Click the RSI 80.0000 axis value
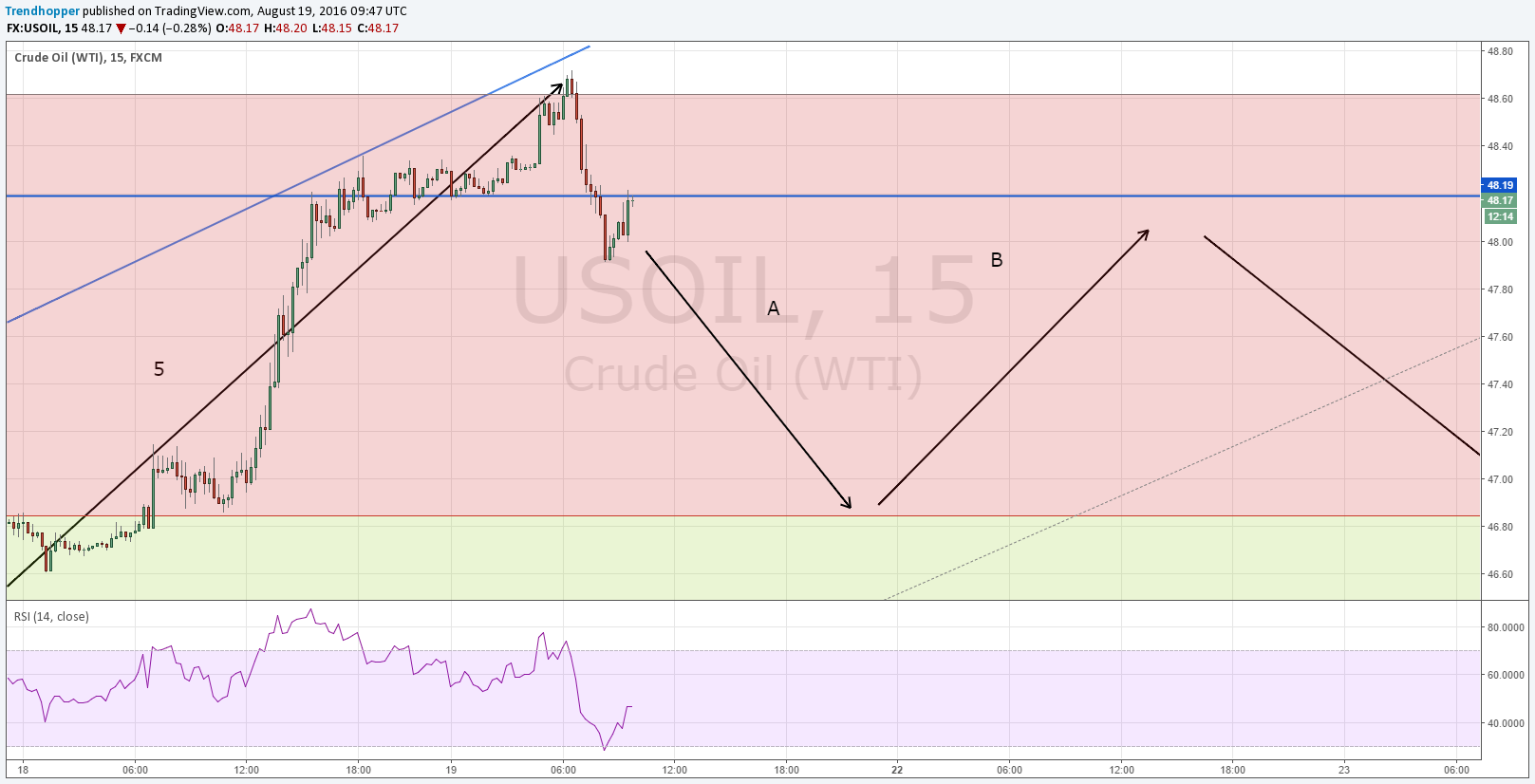This screenshot has width=1535, height=784. [1506, 627]
